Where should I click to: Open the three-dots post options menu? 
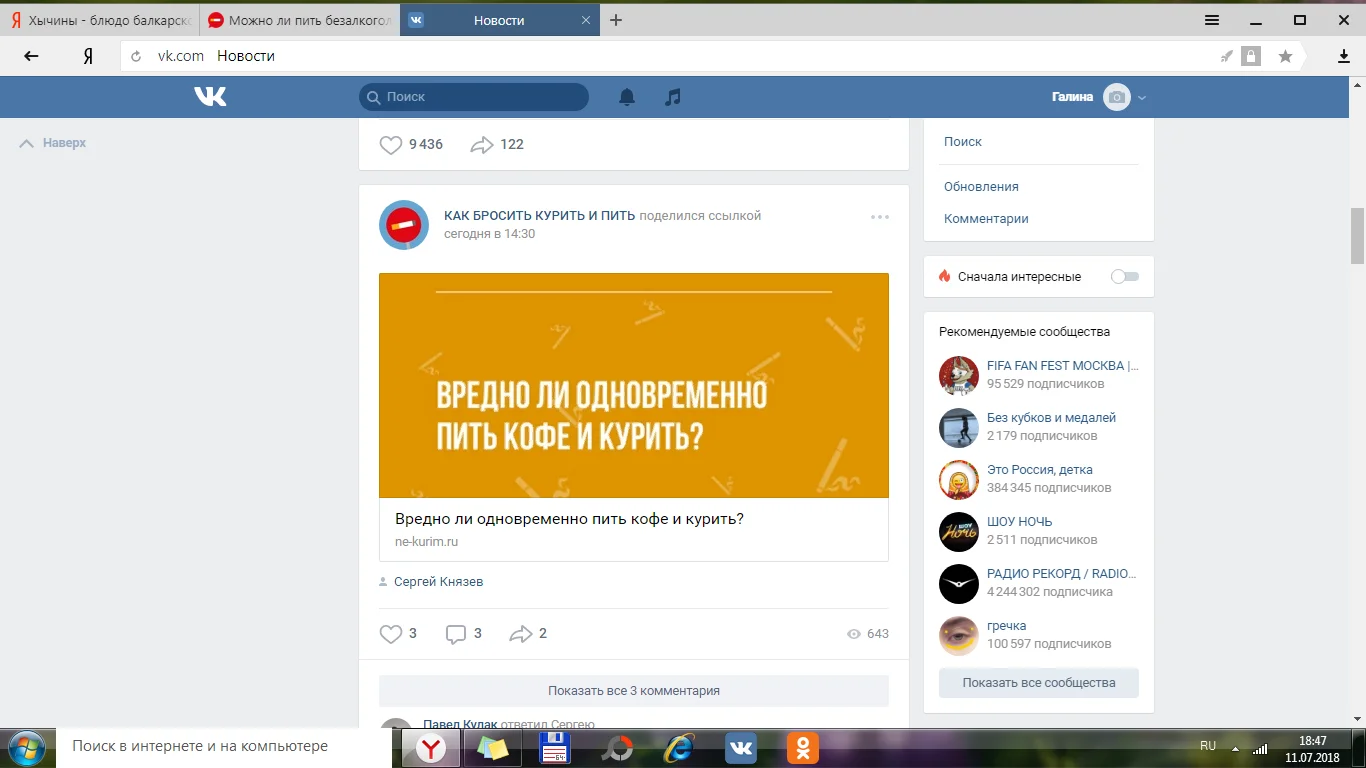click(x=879, y=217)
